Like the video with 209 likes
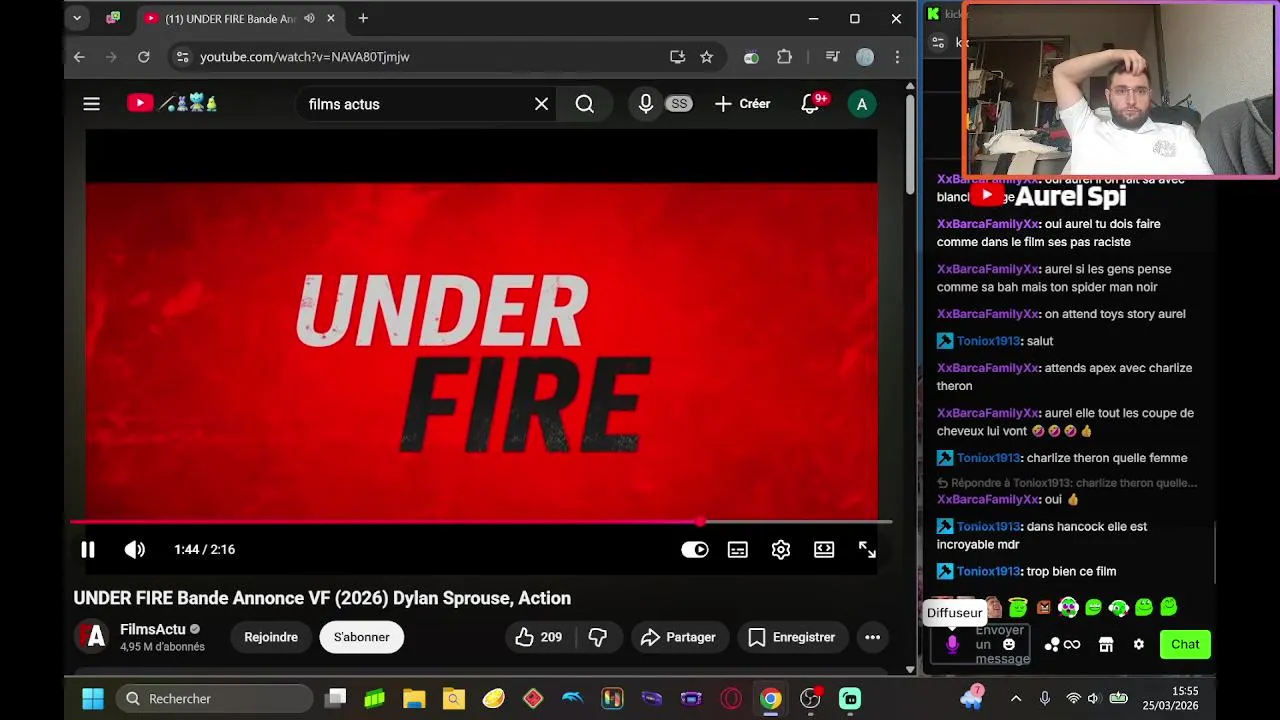 coord(538,637)
